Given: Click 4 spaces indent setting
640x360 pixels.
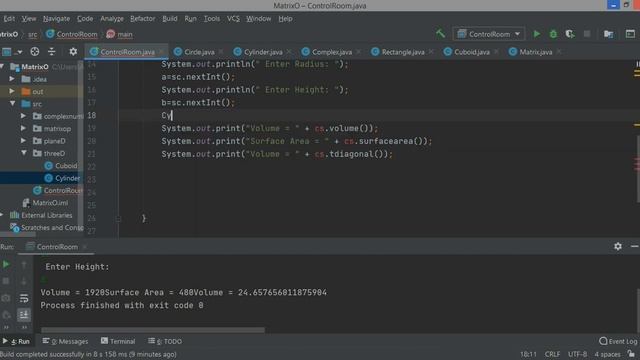Looking at the screenshot, I should point(607,354).
